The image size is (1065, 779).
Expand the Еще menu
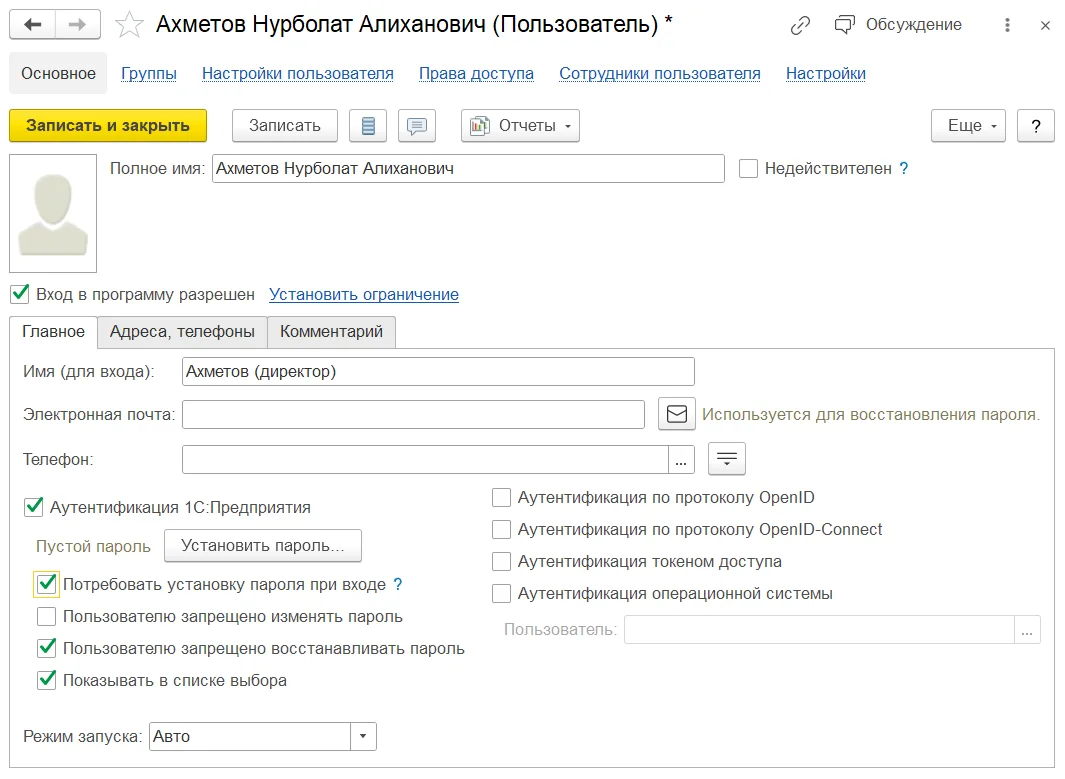(x=968, y=126)
